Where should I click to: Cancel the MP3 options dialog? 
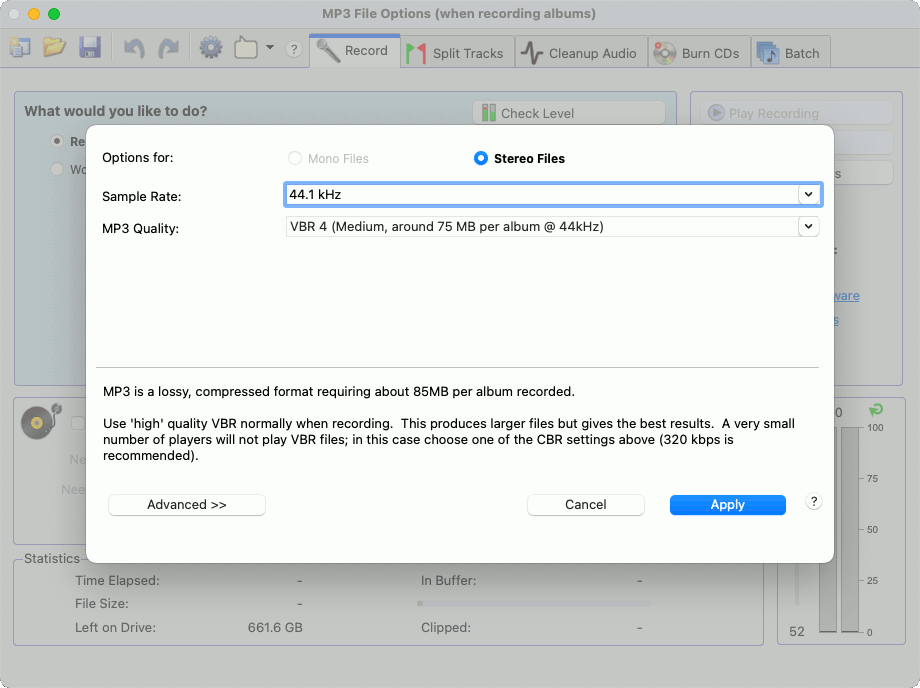click(586, 505)
